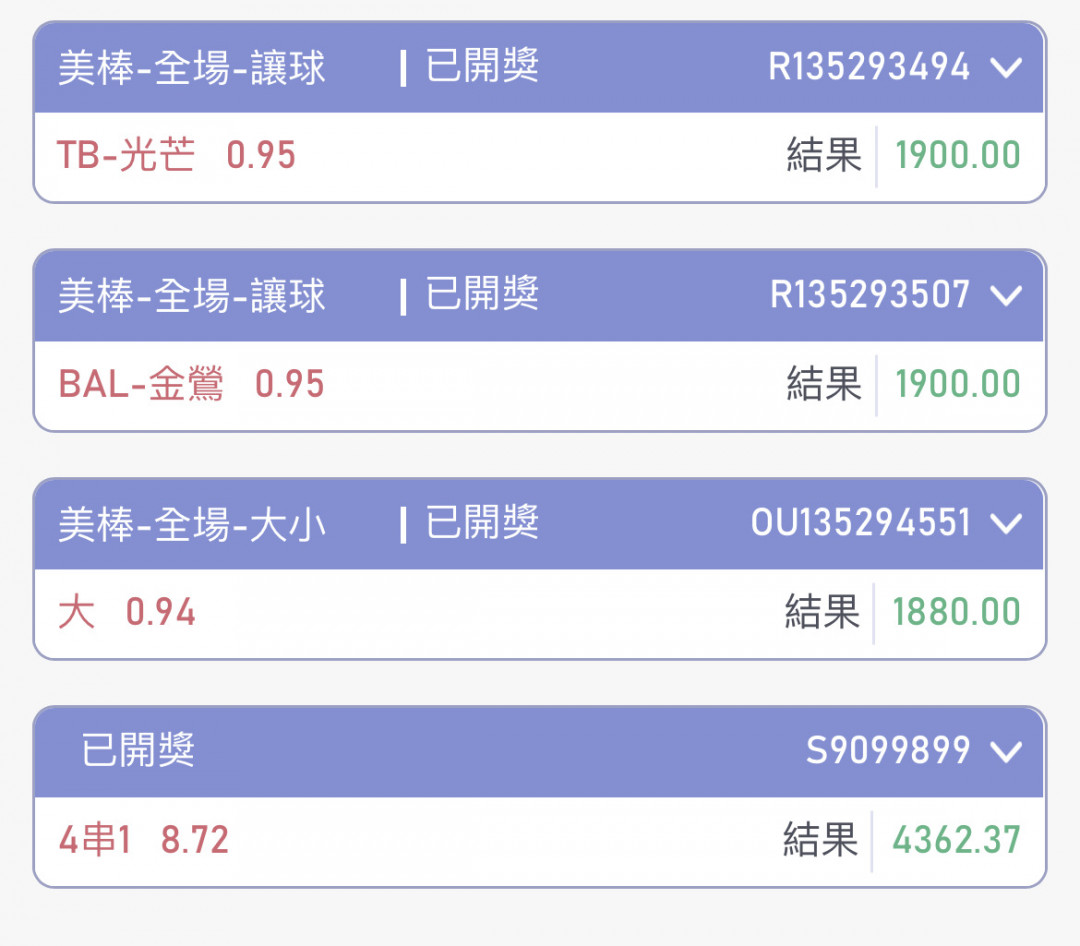Select bet number R135293507
The height and width of the screenshot is (946, 1080).
[x=869, y=296]
